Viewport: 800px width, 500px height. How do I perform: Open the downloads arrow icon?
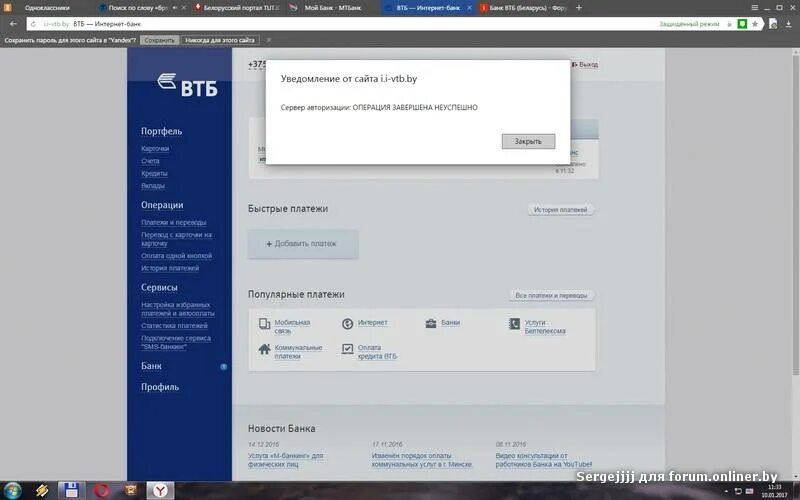tap(788, 23)
